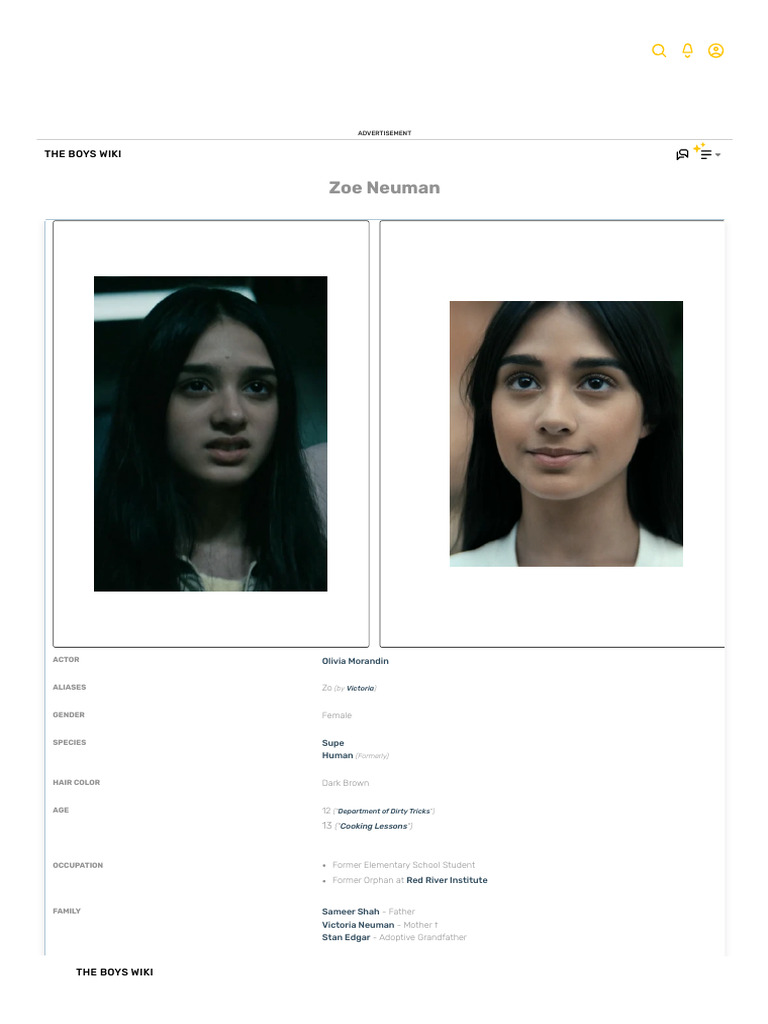The height and width of the screenshot is (1024, 768).
Task: Select the OCCUPATION row label
Action: coord(78,865)
